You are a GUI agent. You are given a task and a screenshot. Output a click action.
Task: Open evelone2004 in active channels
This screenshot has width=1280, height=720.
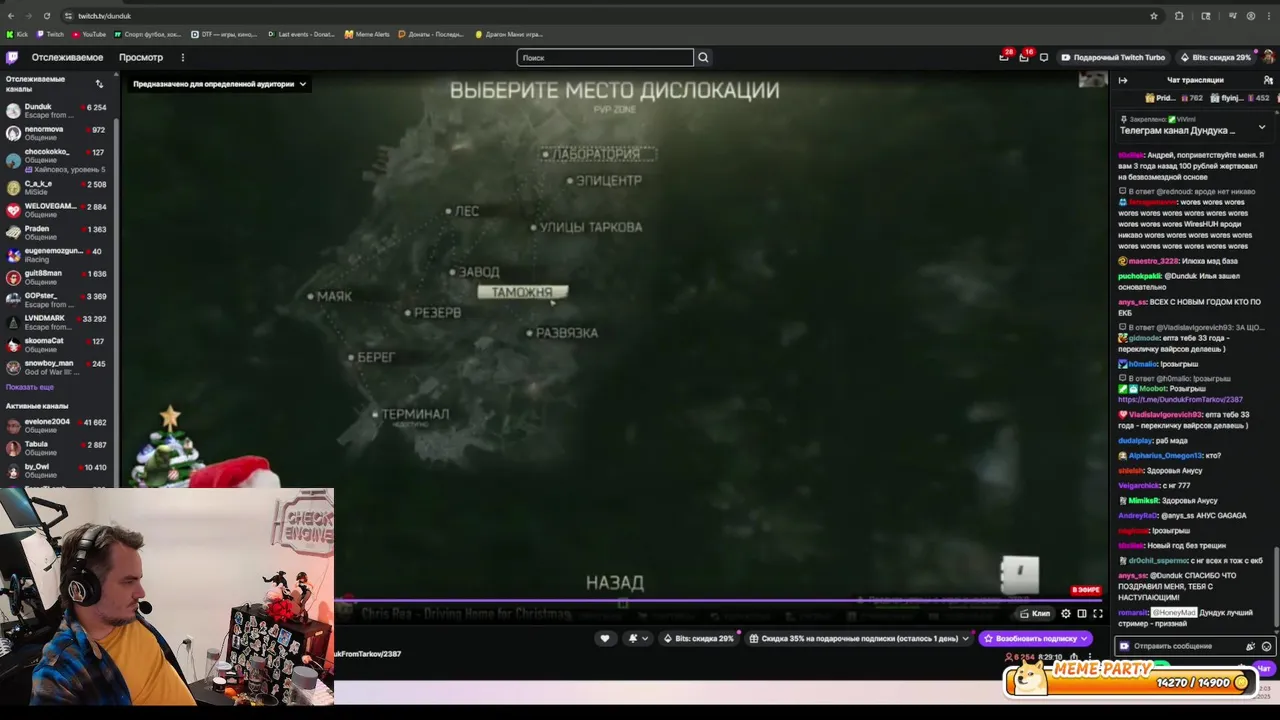click(x=59, y=426)
